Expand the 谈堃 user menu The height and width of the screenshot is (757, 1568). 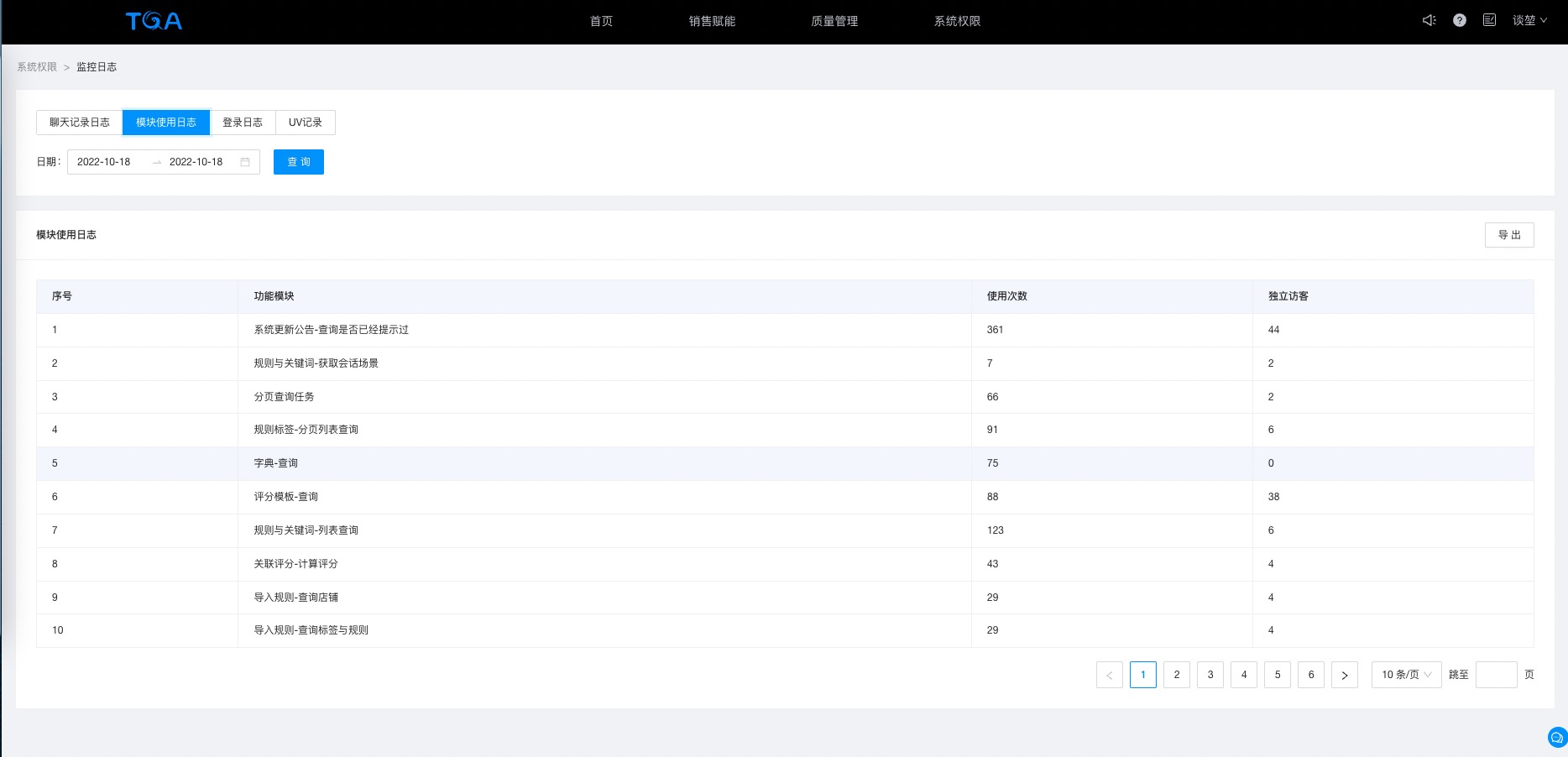point(1529,20)
